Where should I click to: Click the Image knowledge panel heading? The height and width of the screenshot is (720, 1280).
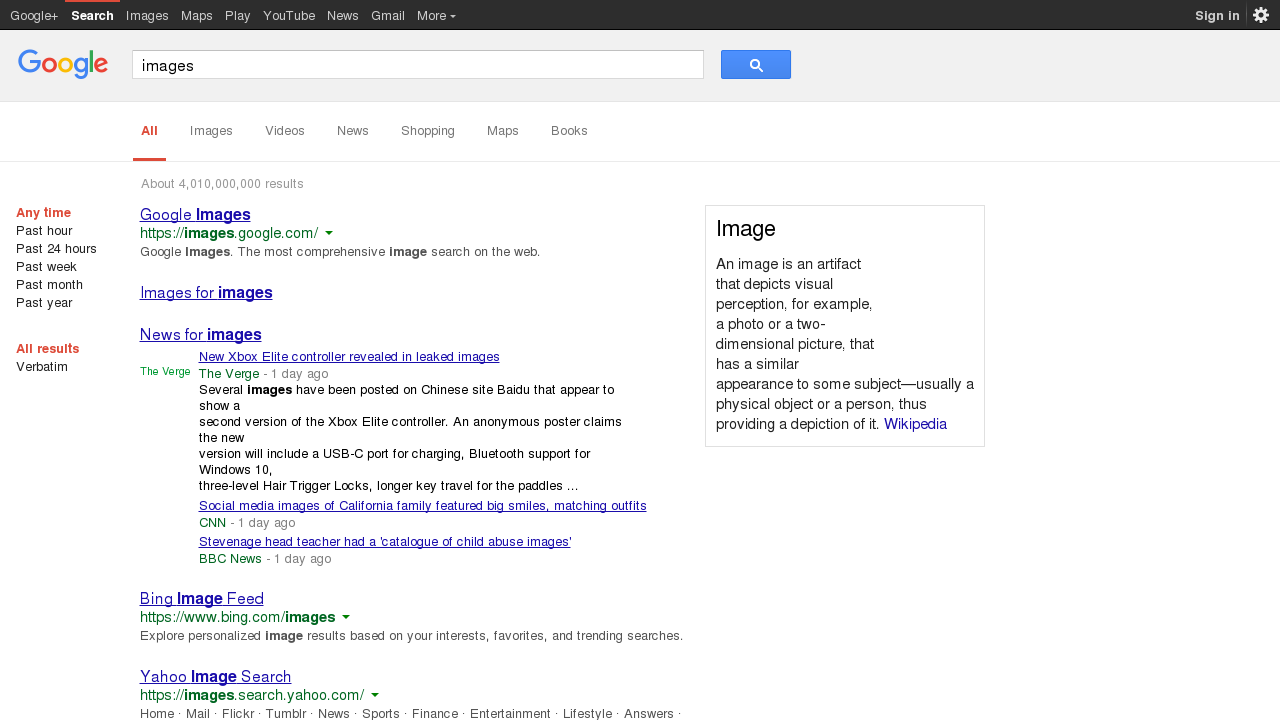pyautogui.click(x=746, y=229)
